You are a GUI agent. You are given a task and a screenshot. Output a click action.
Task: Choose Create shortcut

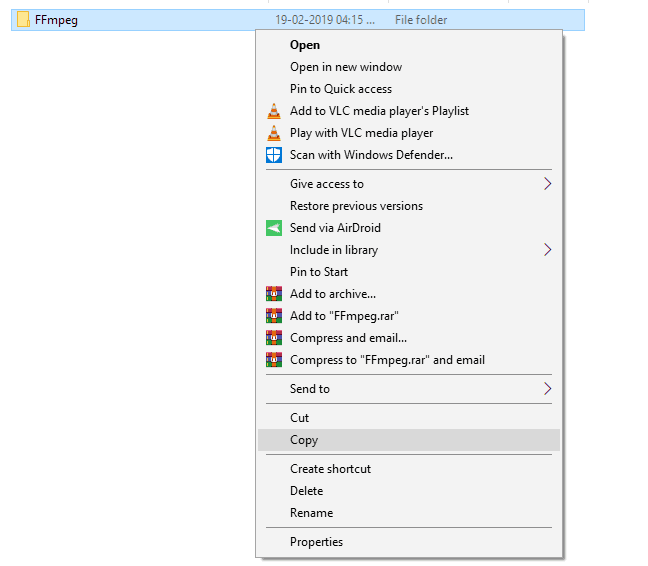pos(409,469)
